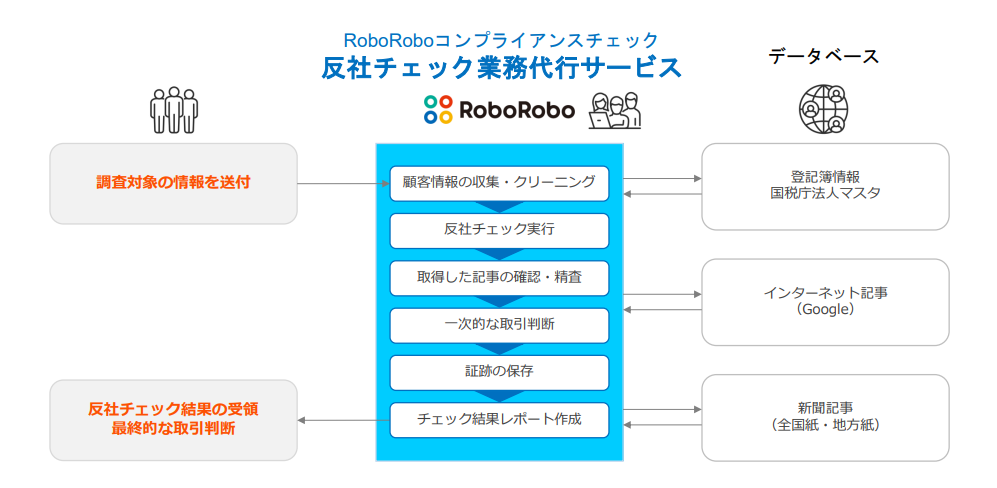Click the 反社チェック結果の受領 box

[x=174, y=419]
